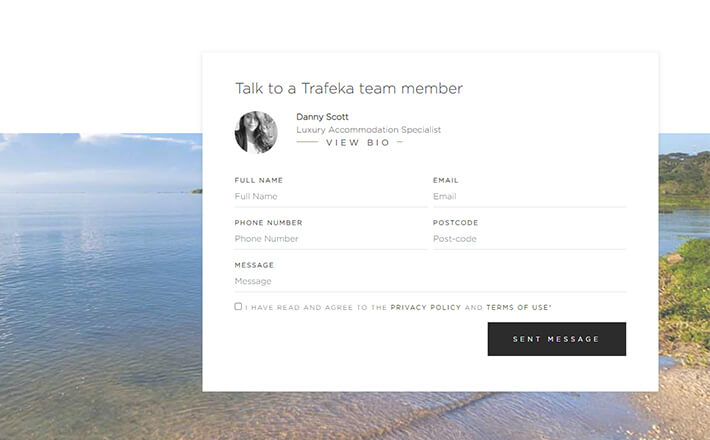710x440 pixels.
Task: Focus the Message text field
Action: point(430,281)
